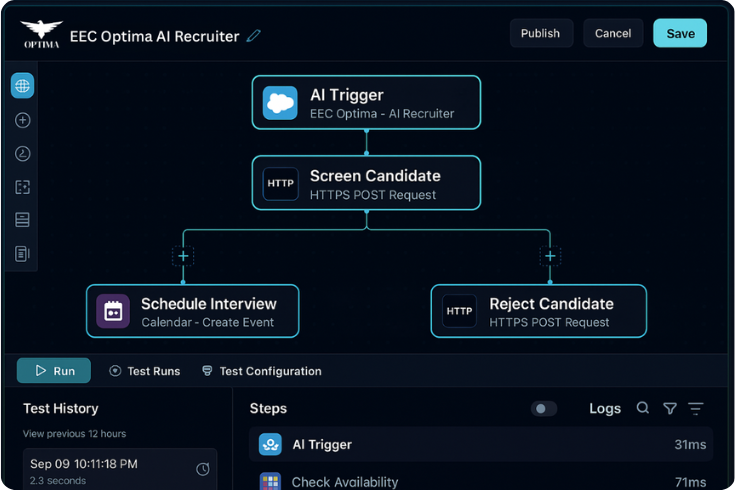Open the clock history icon in sidebar

(22, 154)
